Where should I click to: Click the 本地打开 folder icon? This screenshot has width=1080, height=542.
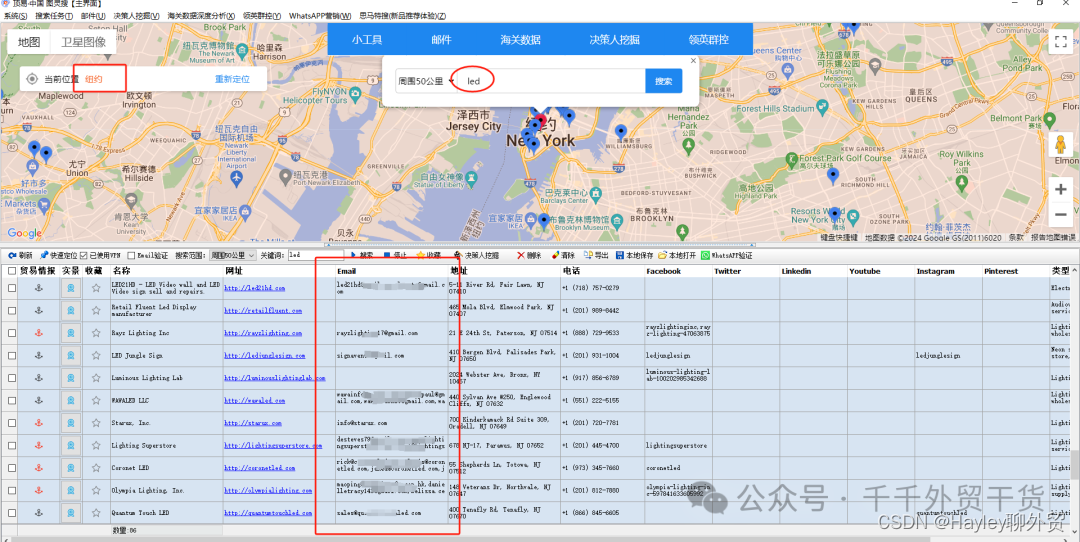[x=663, y=255]
